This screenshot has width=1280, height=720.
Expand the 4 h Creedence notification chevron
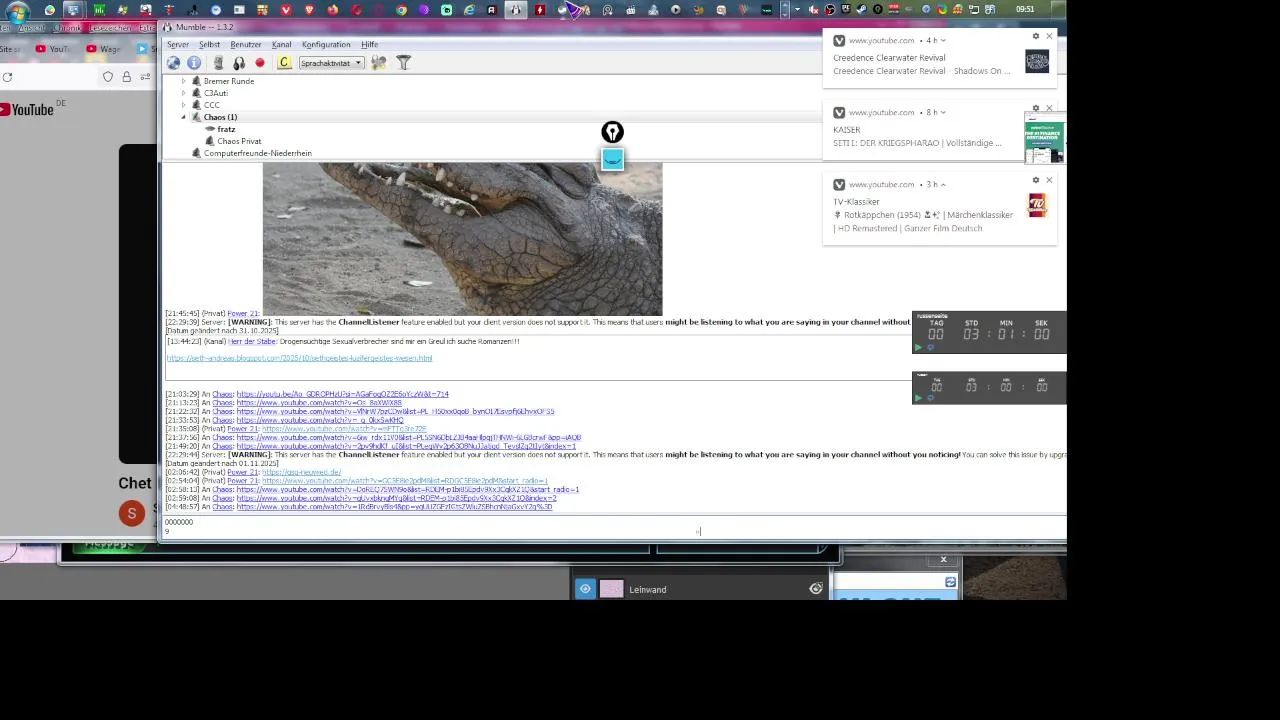943,41
